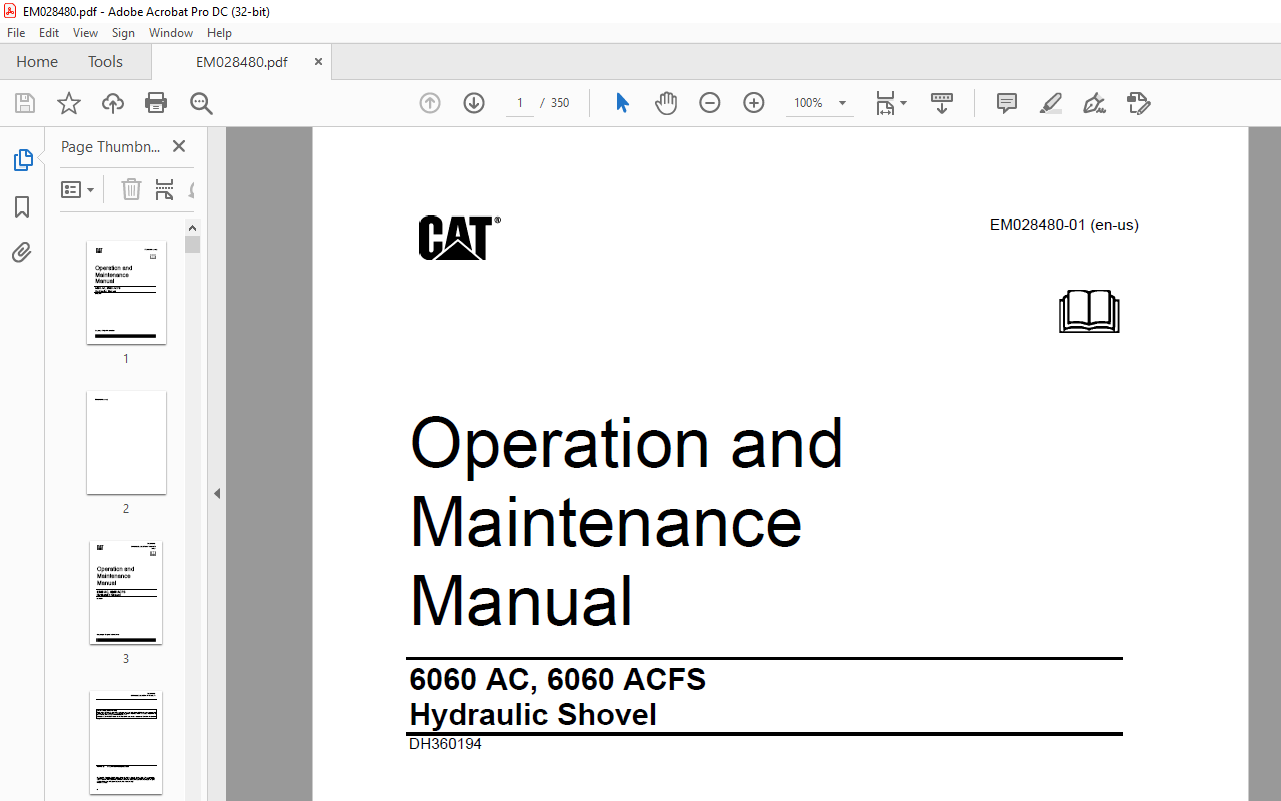Switch to the Tools tab
Screen dimensions: 1281x801
(x=105, y=61)
